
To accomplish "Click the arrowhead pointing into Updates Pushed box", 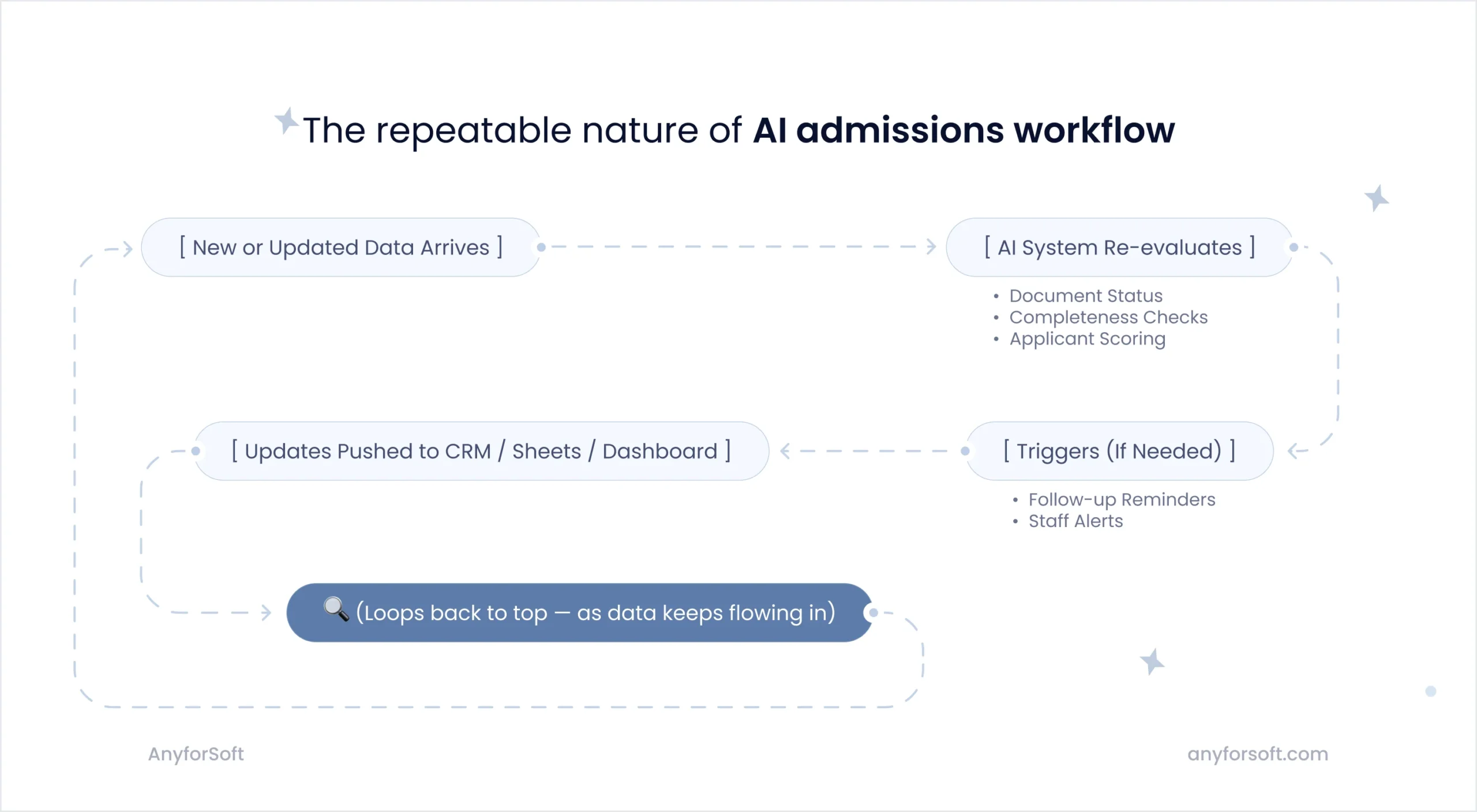I will pyautogui.click(x=785, y=451).
